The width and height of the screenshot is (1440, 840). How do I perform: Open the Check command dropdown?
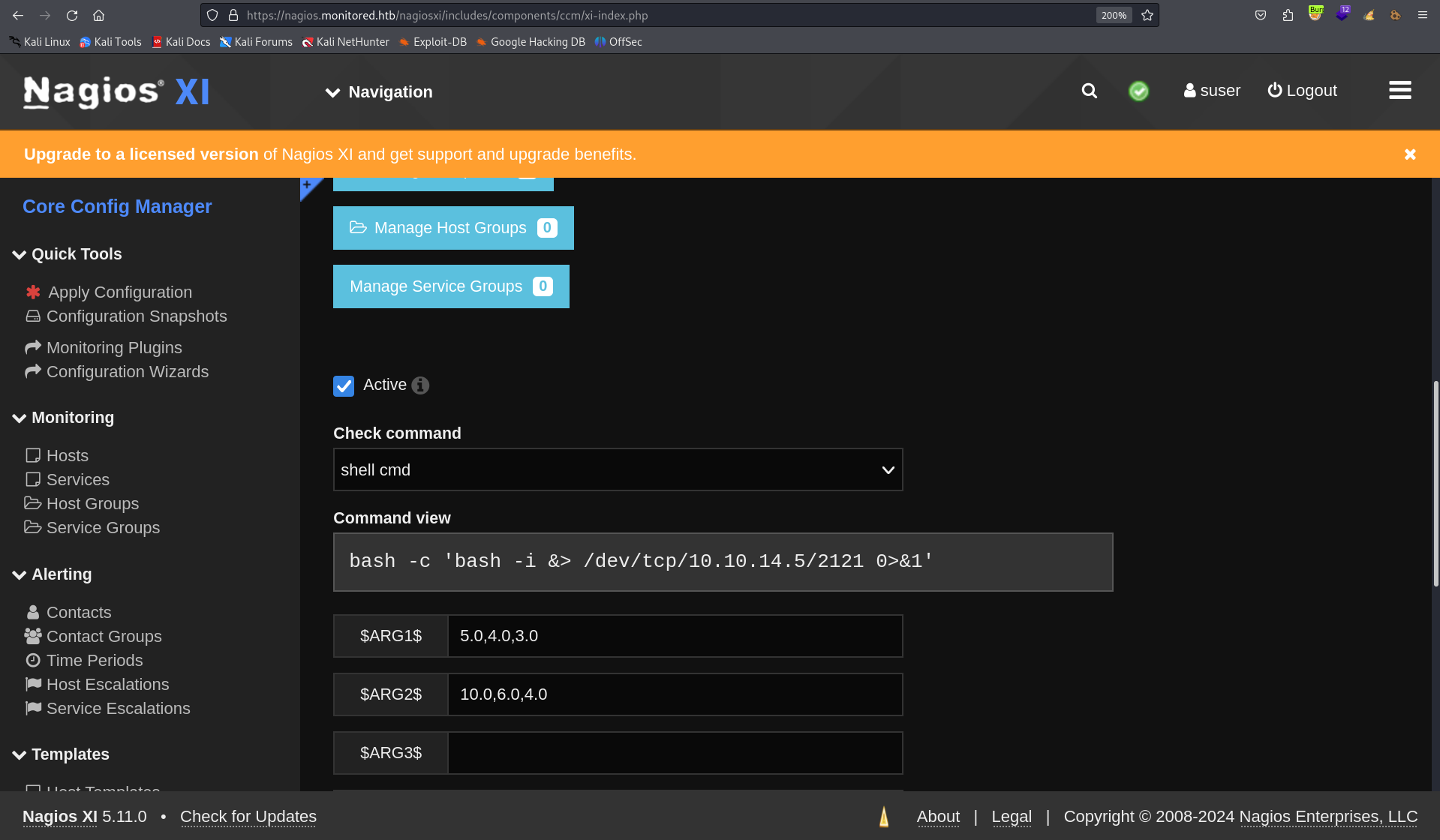point(618,470)
